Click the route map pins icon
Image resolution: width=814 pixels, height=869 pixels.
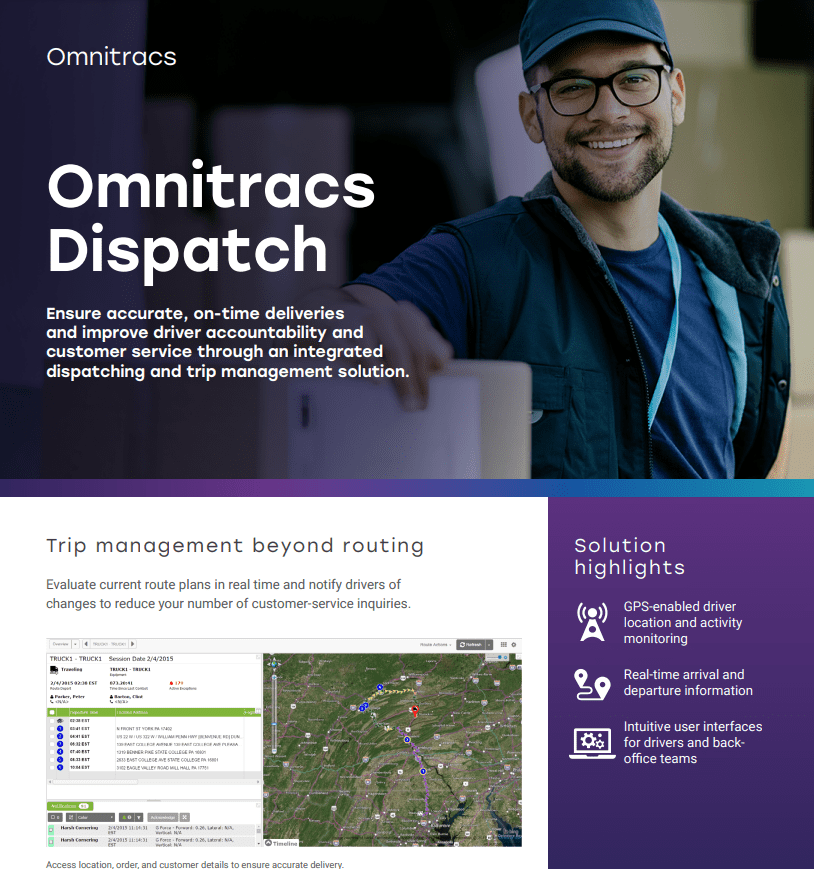click(592, 684)
